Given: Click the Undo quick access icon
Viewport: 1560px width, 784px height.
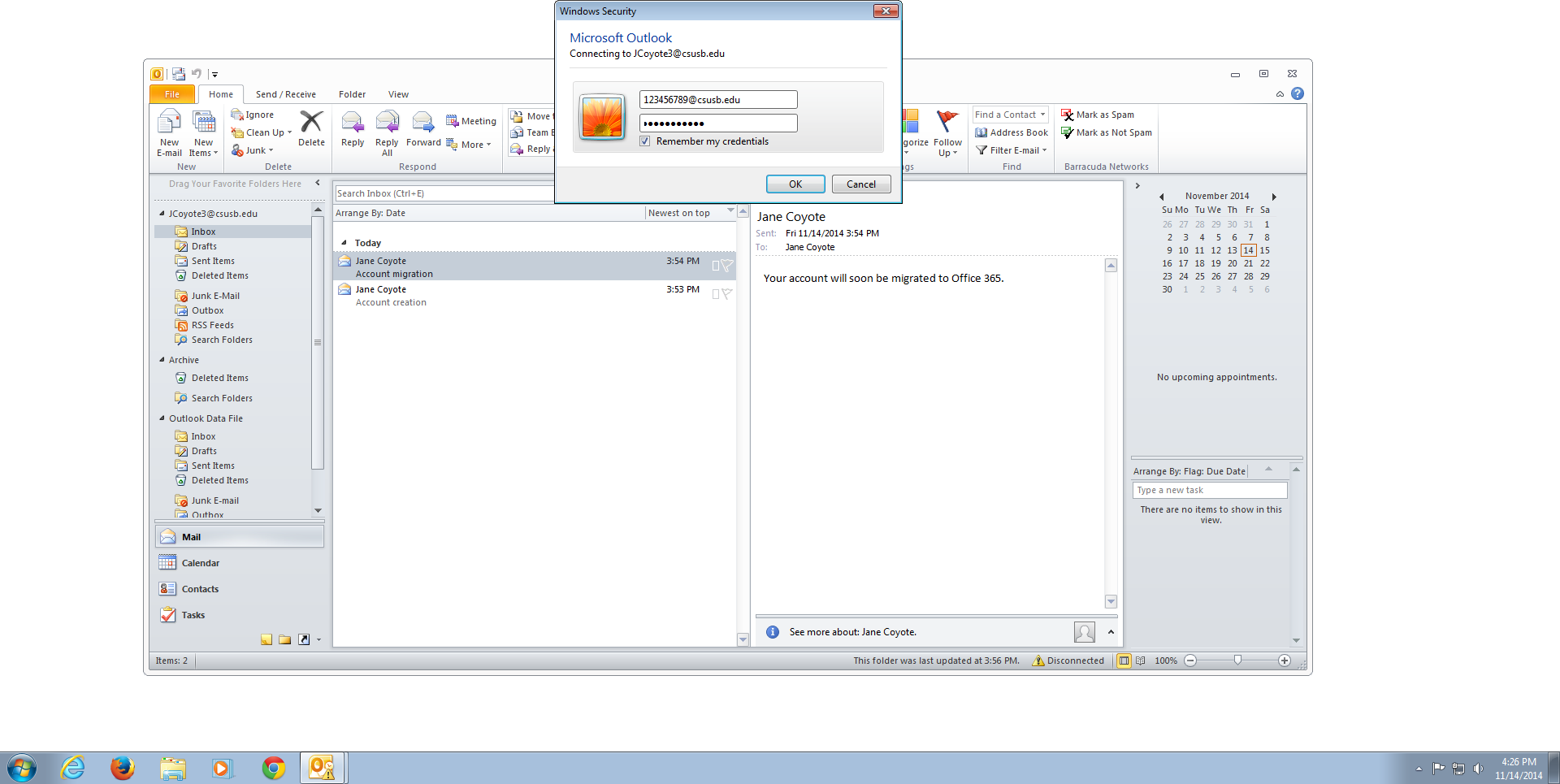Looking at the screenshot, I should point(197,74).
